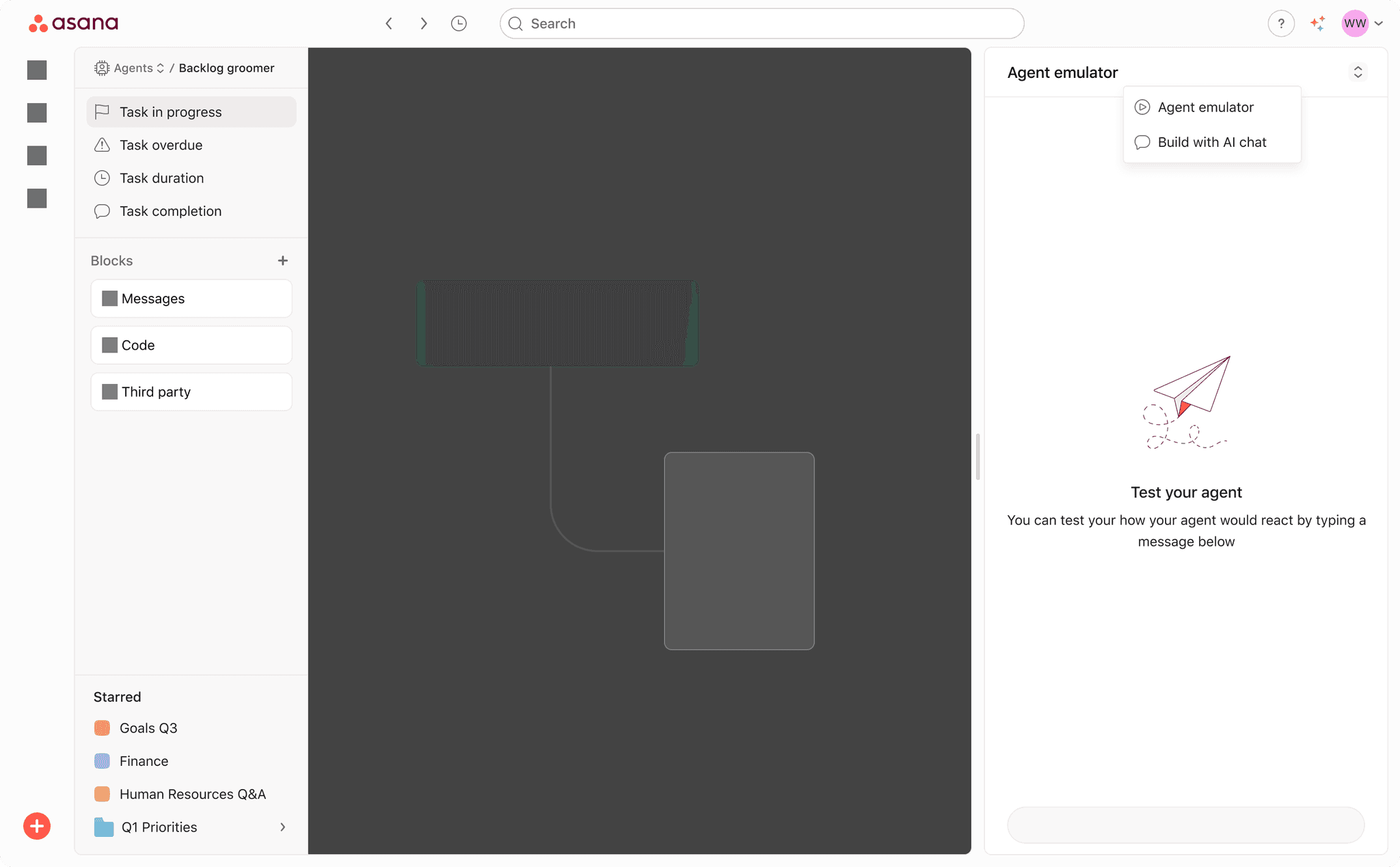Click the red plus create button
The width and height of the screenshot is (1400, 867).
point(37,826)
